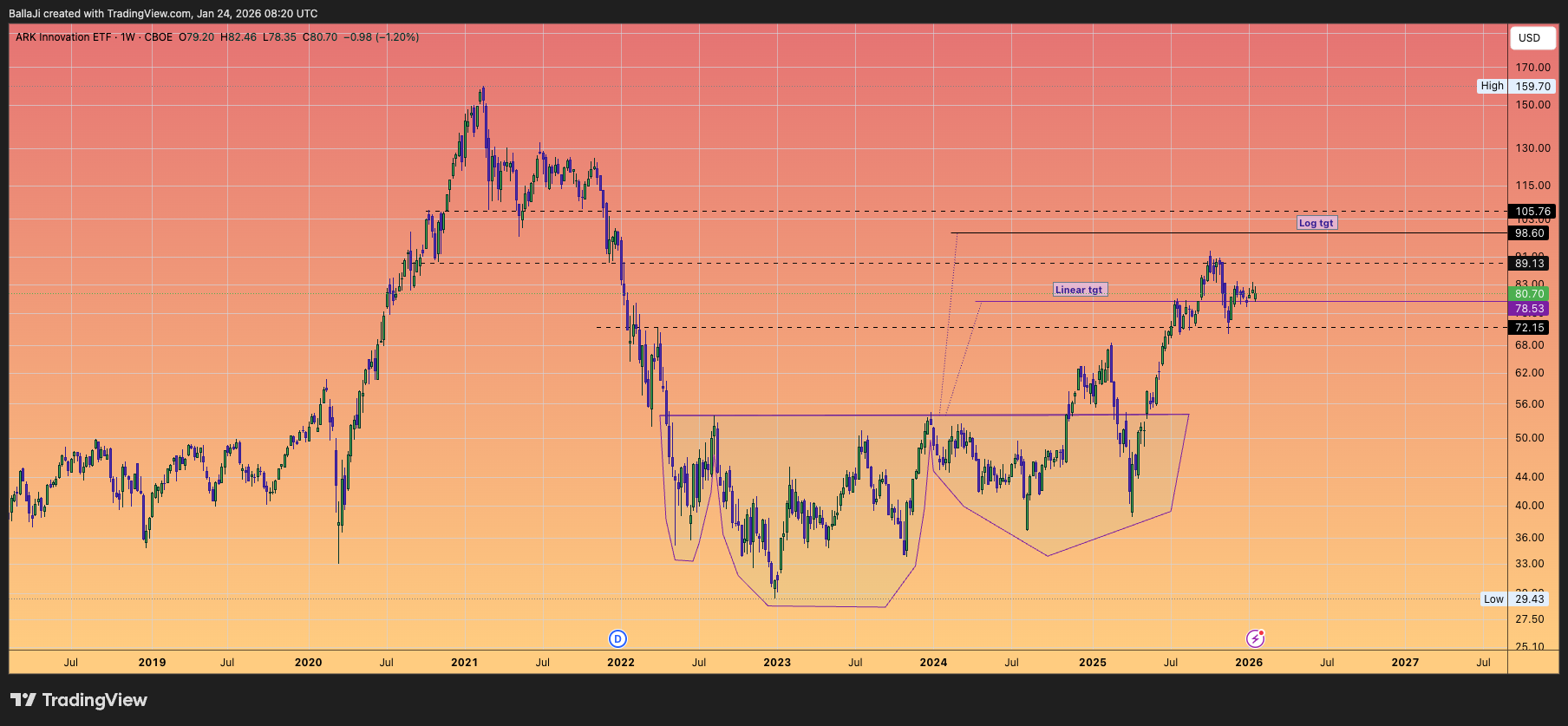Click the 2027 time axis label
This screenshot has height=726, width=1568.
coord(1405,663)
